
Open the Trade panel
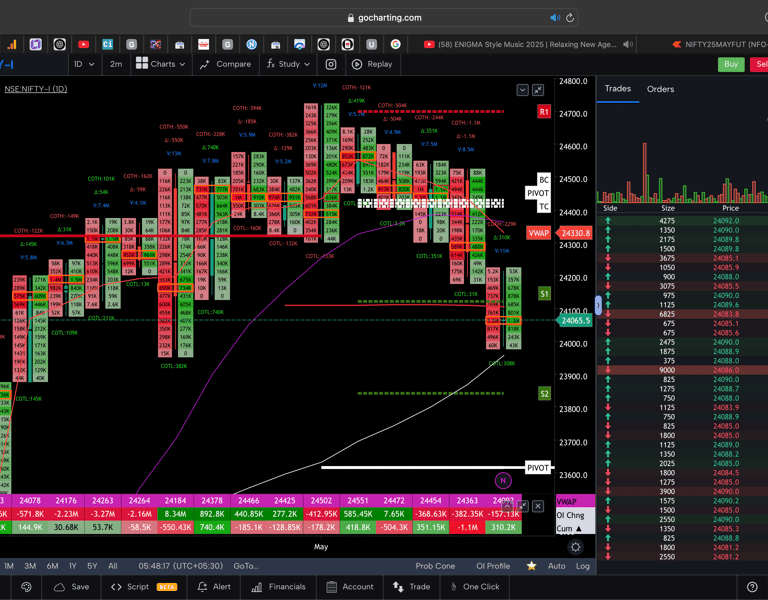(411, 587)
